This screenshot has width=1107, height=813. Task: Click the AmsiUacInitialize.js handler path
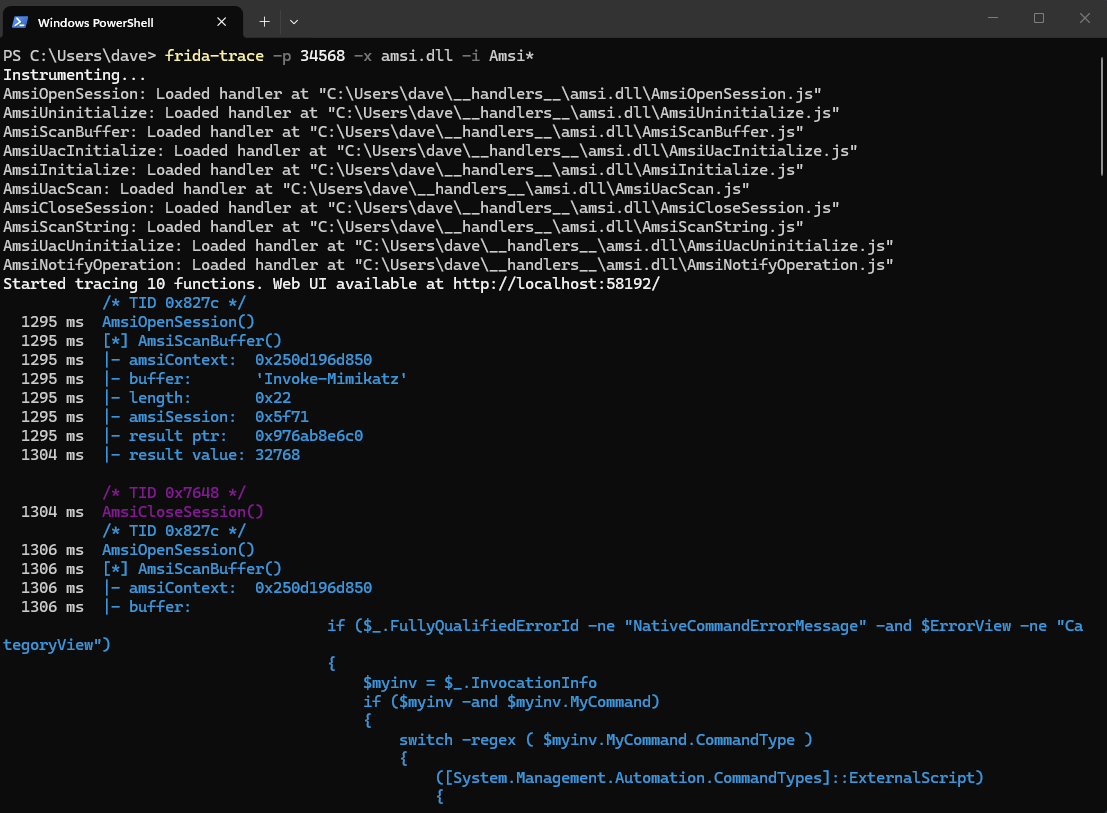pyautogui.click(x=597, y=151)
